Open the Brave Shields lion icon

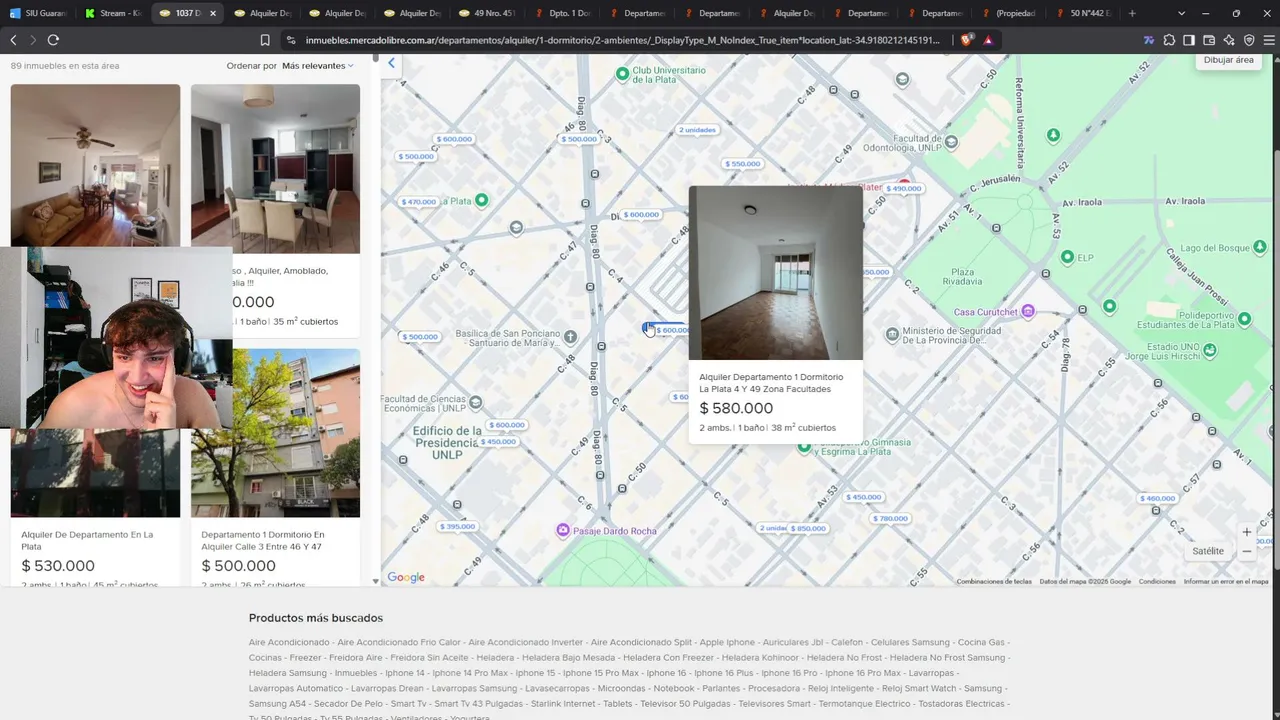click(967, 40)
